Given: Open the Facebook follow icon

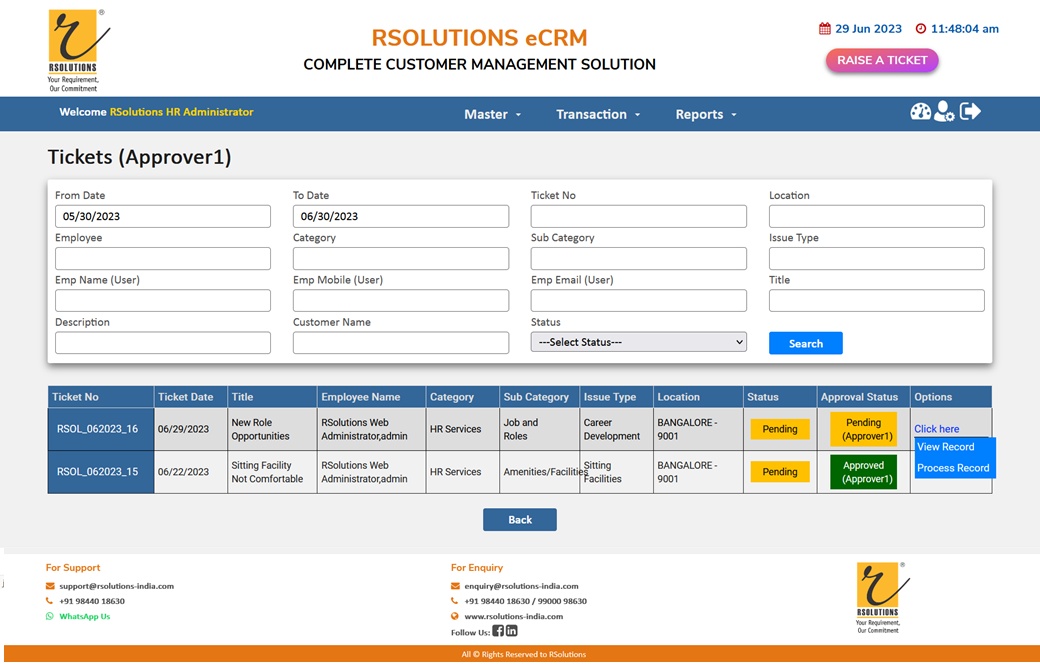Looking at the screenshot, I should pyautogui.click(x=498, y=631).
